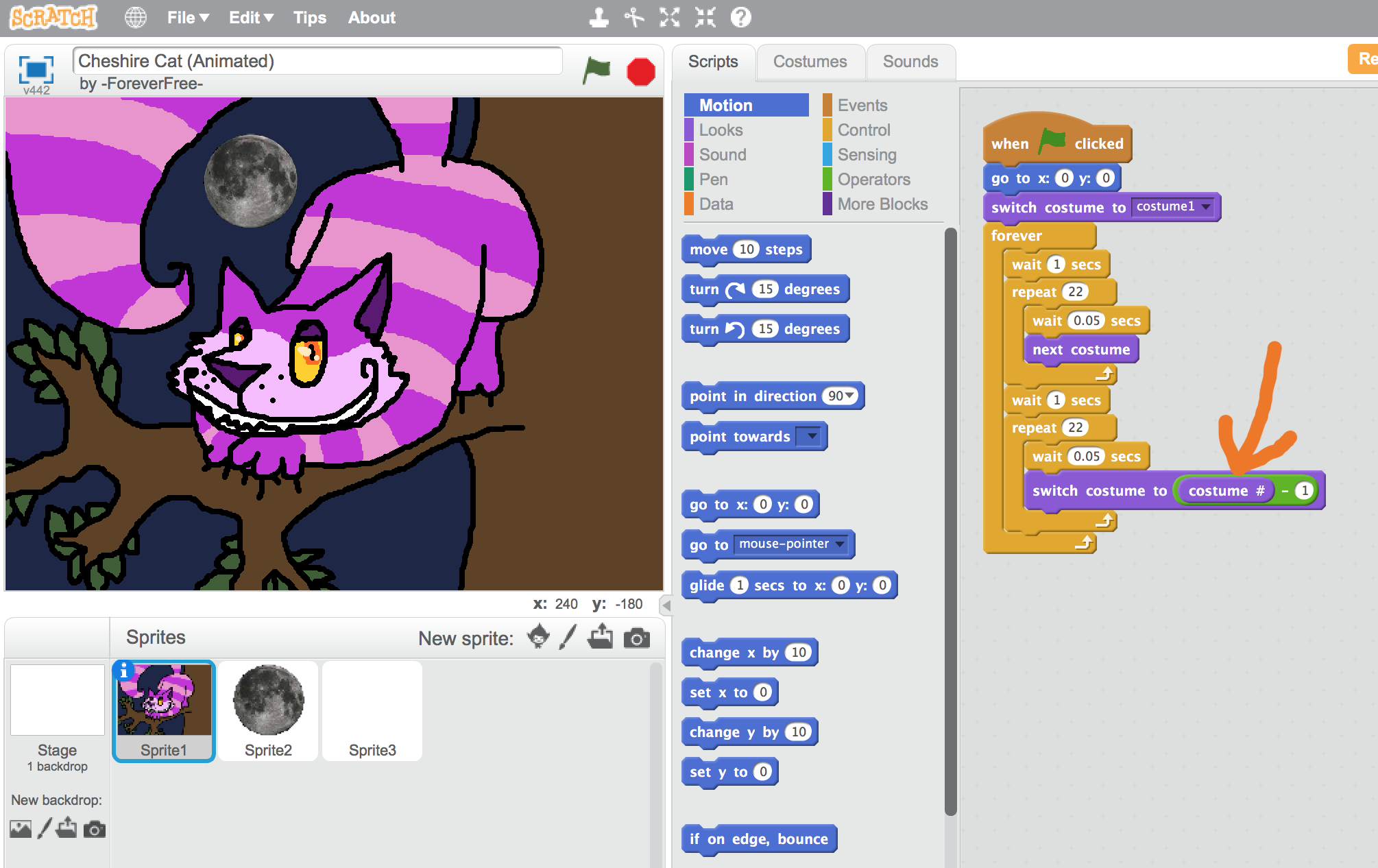Select the Data block category
Viewport: 1378px width, 868px height.
point(716,204)
